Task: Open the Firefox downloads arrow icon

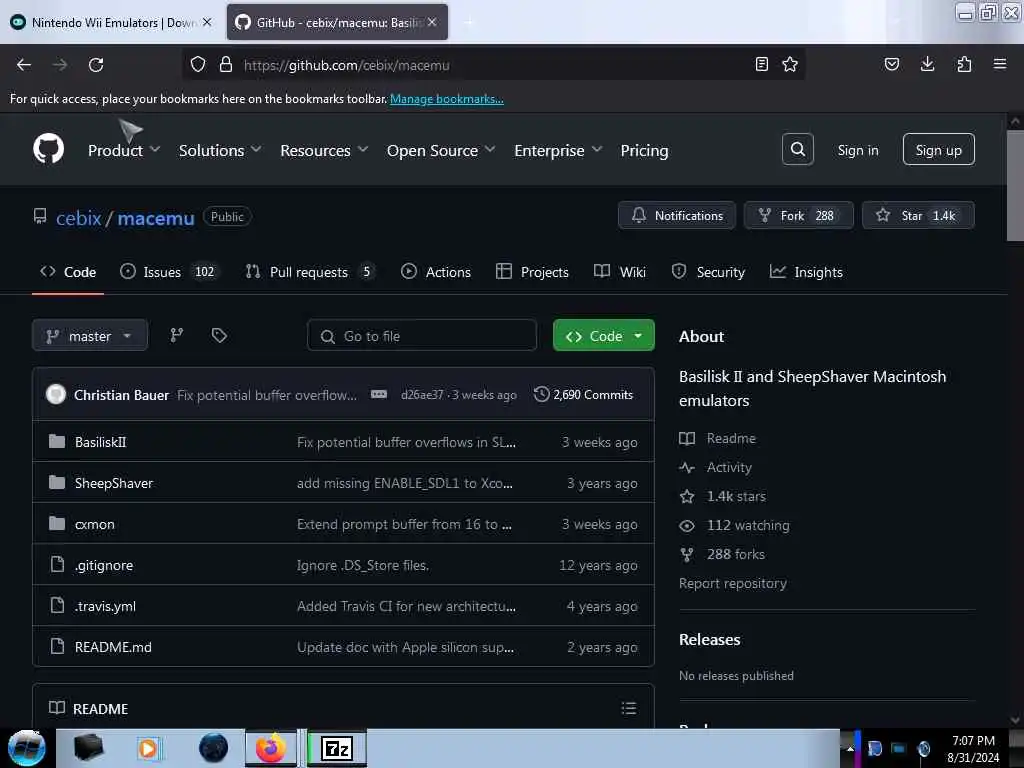Action: pyautogui.click(x=927, y=65)
